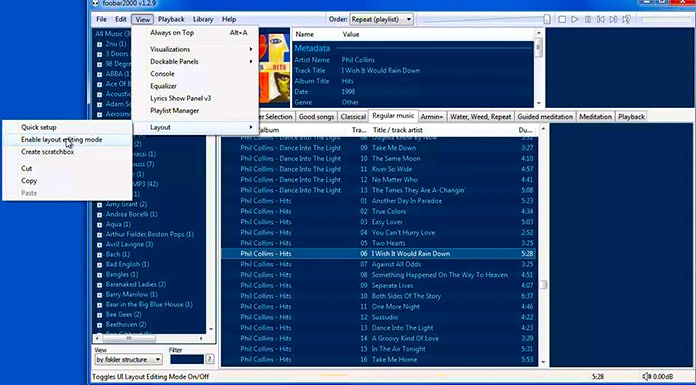
Task: Open the Order dropdown Repeat (playlist)
Action: tap(381, 20)
